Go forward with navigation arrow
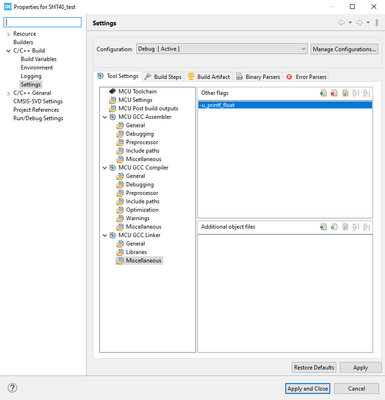This screenshot has height=400, width=385. pyautogui.click(x=359, y=23)
